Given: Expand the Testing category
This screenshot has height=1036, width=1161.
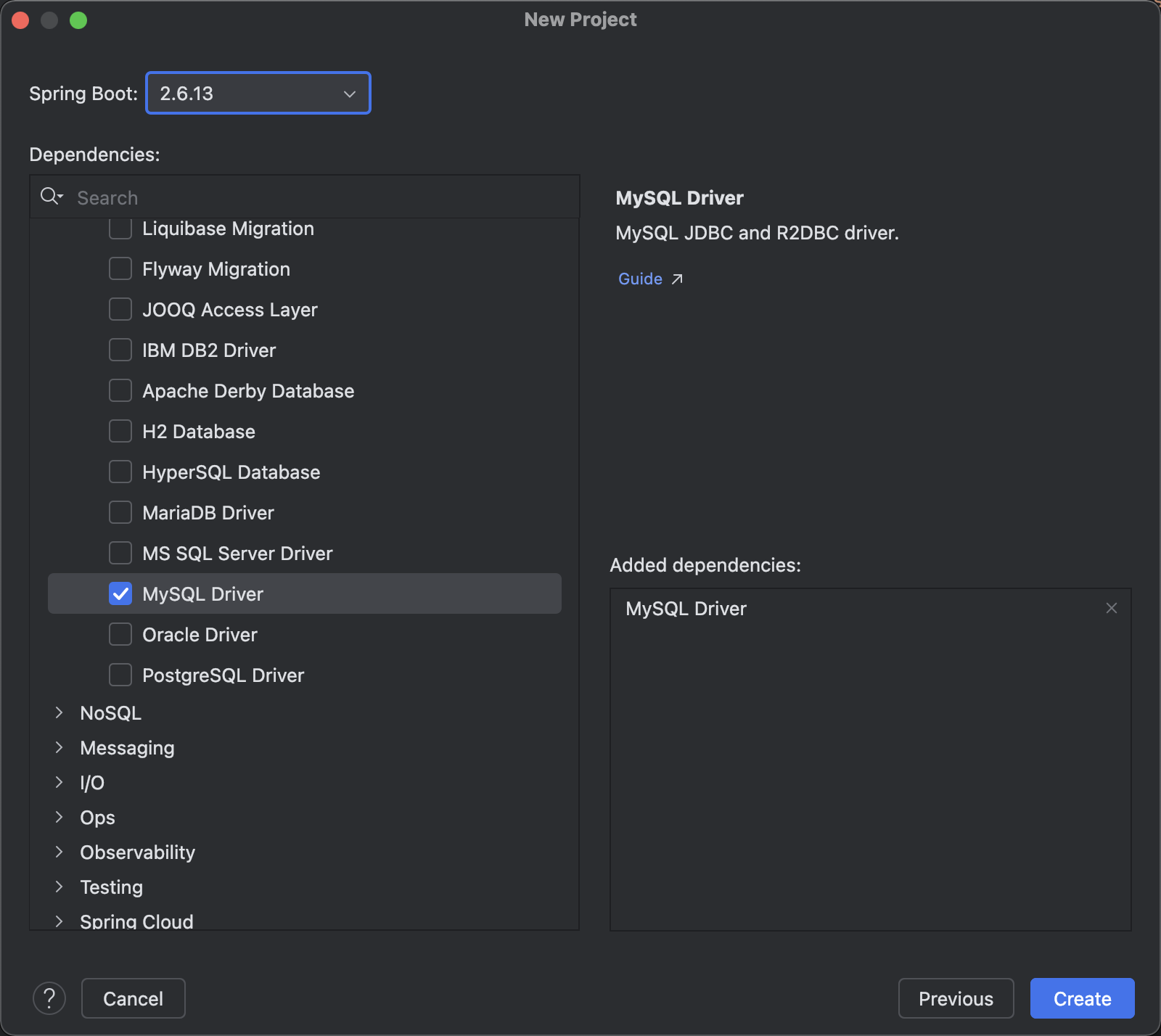Looking at the screenshot, I should [60, 887].
